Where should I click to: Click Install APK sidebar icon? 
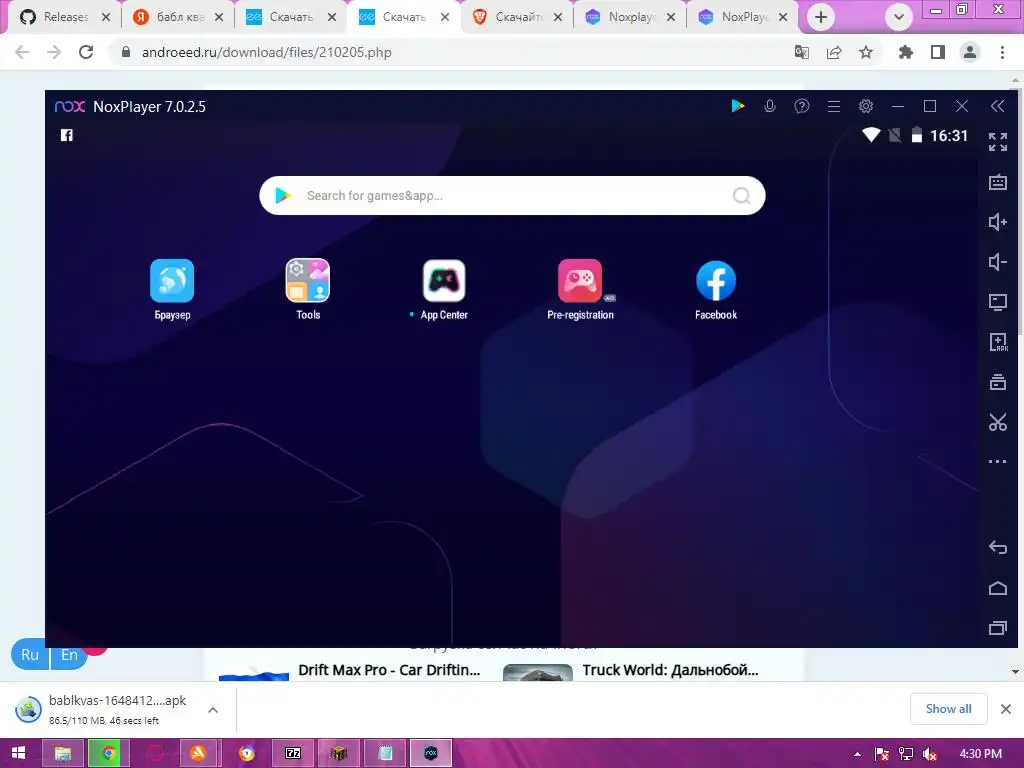pyautogui.click(x=997, y=342)
